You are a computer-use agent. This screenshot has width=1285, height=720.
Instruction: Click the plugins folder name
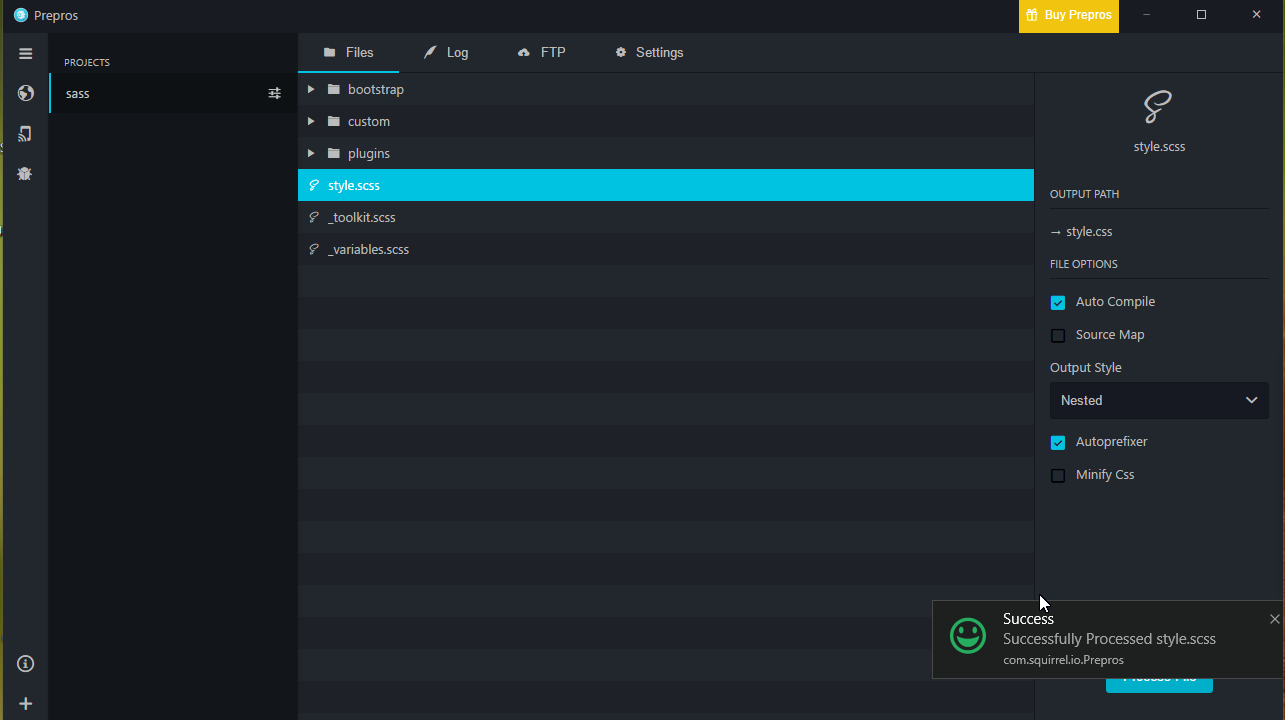point(369,153)
